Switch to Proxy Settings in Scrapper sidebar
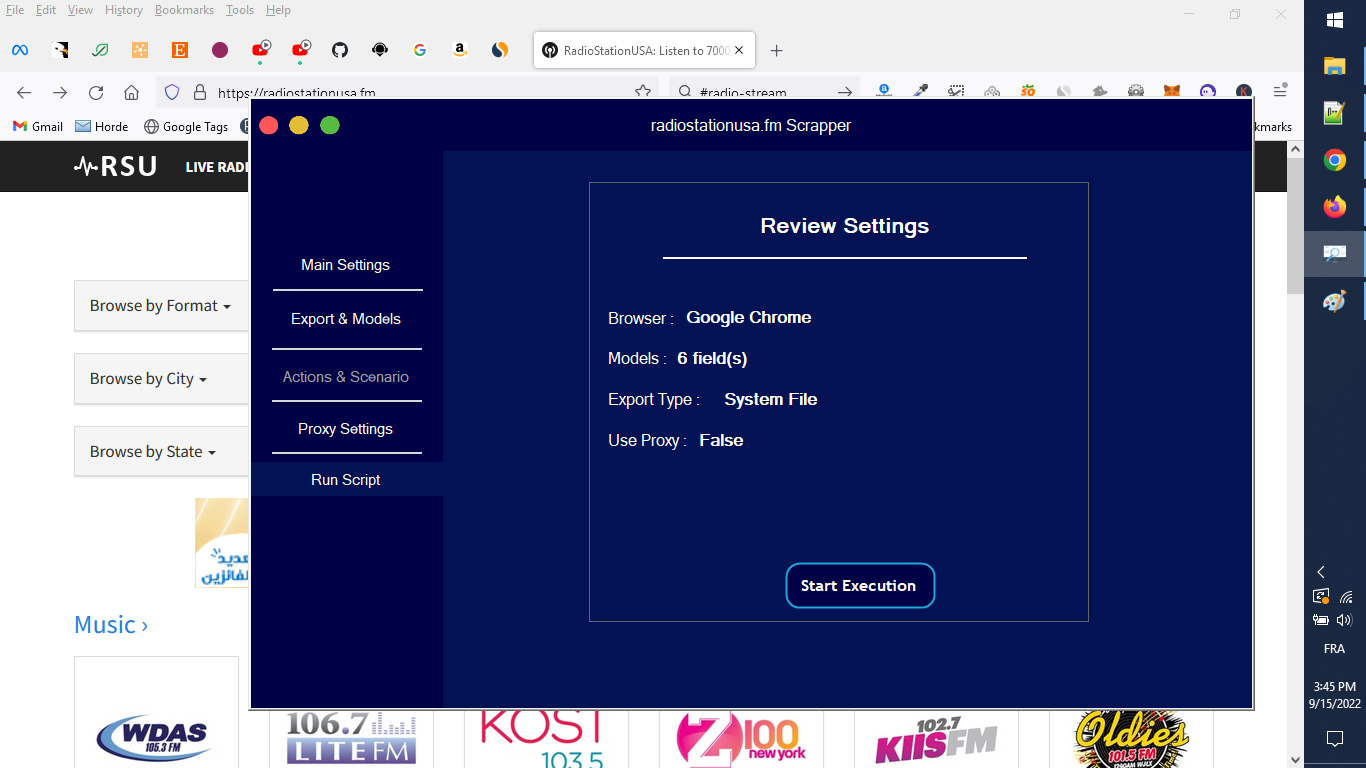Screen dimensions: 1366x768 (x=345, y=428)
